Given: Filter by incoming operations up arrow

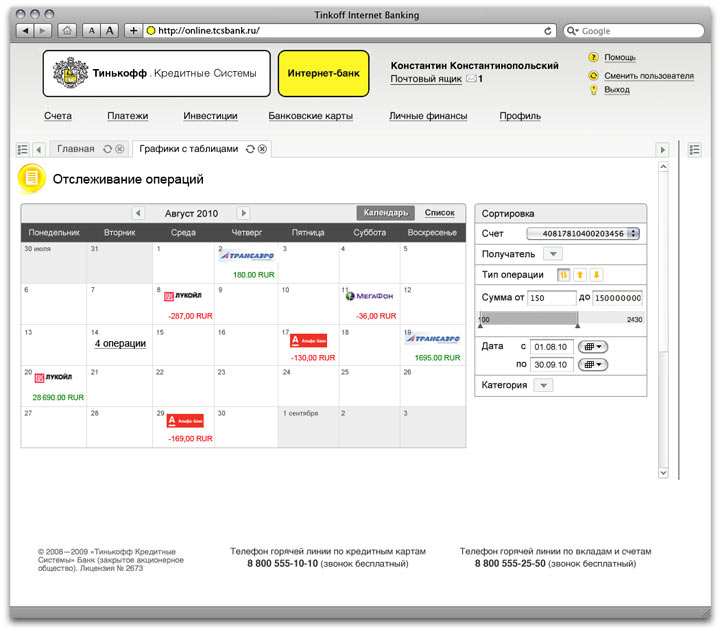Looking at the screenshot, I should 580,275.
